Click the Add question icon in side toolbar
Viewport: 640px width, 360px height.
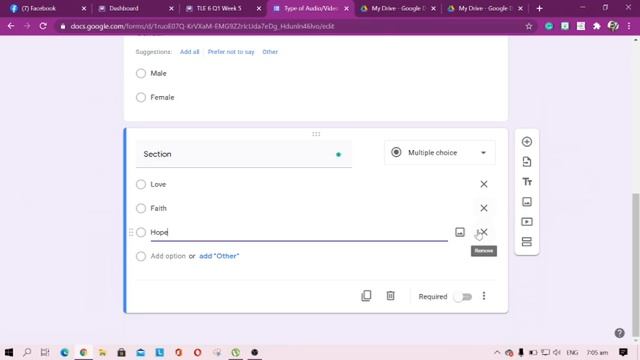pyautogui.click(x=527, y=142)
